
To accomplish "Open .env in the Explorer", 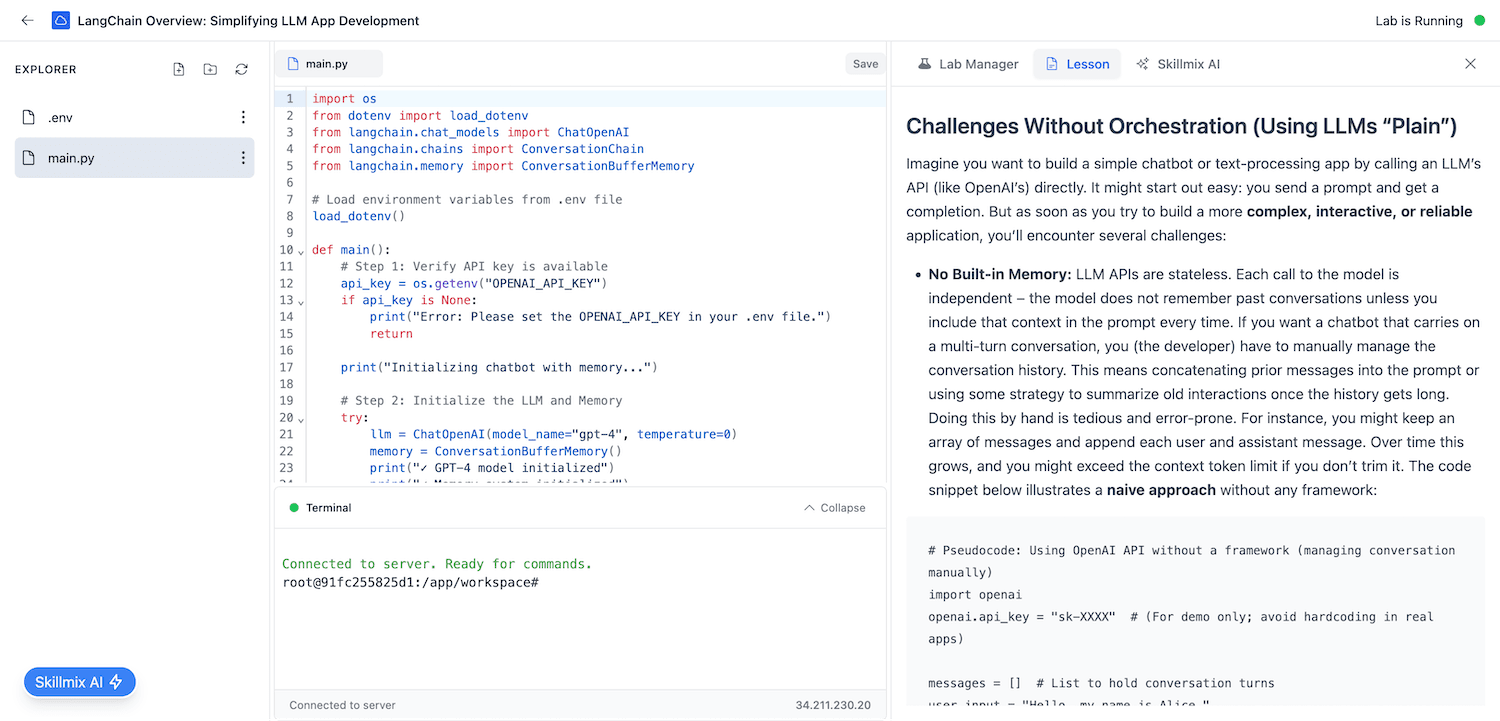I will [x=134, y=117].
